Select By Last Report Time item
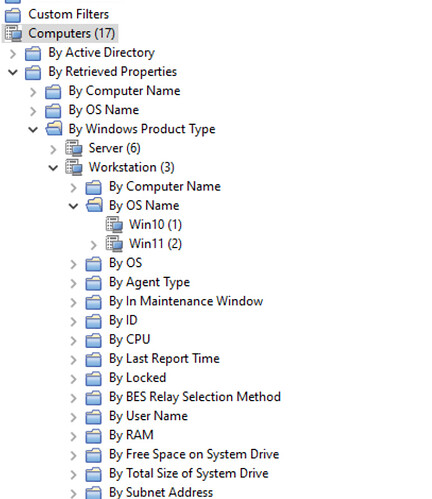This screenshot has width=432, height=499. [164, 359]
